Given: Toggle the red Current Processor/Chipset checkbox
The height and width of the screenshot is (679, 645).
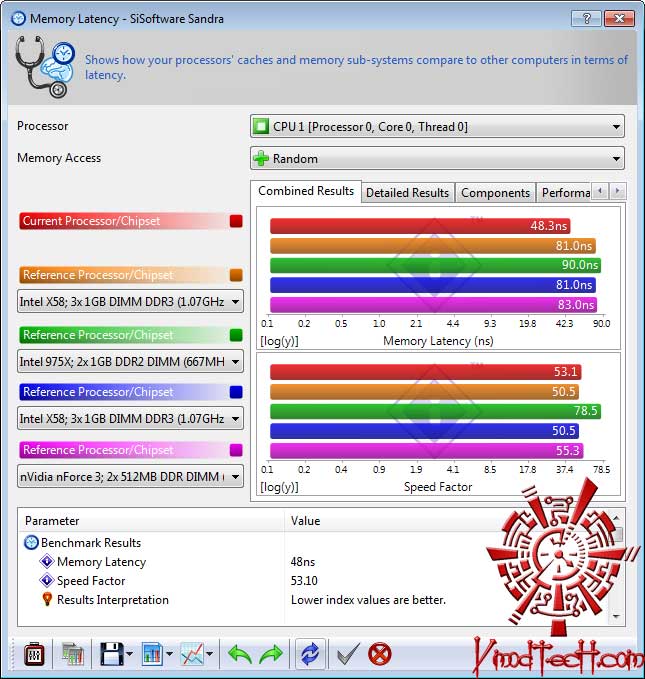Looking at the screenshot, I should tap(236, 221).
